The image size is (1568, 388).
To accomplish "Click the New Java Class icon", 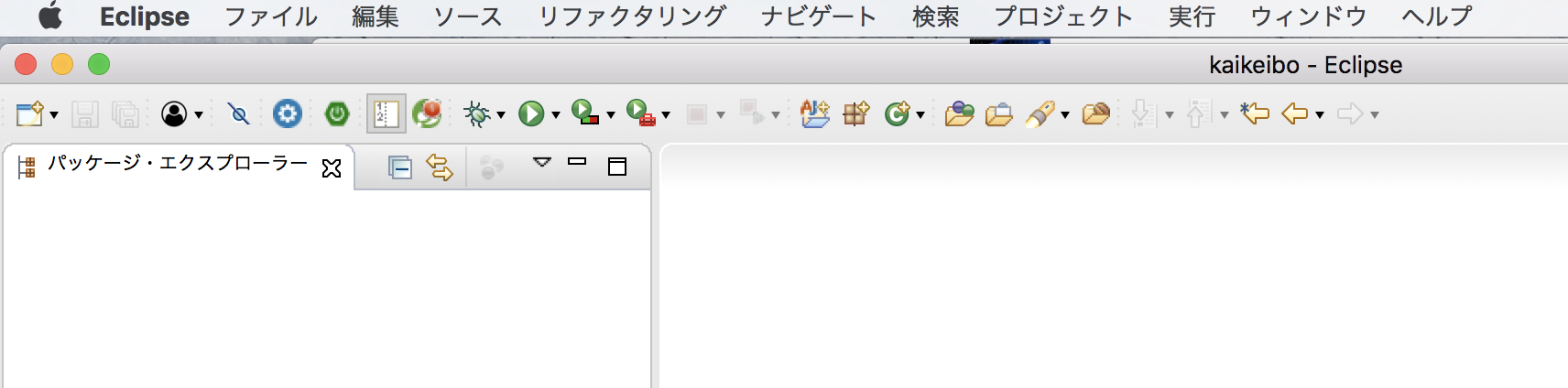I will (x=897, y=113).
